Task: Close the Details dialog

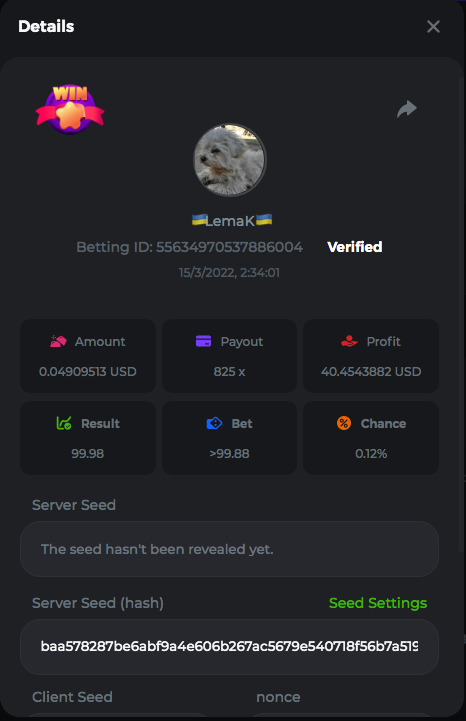Action: pos(433,27)
